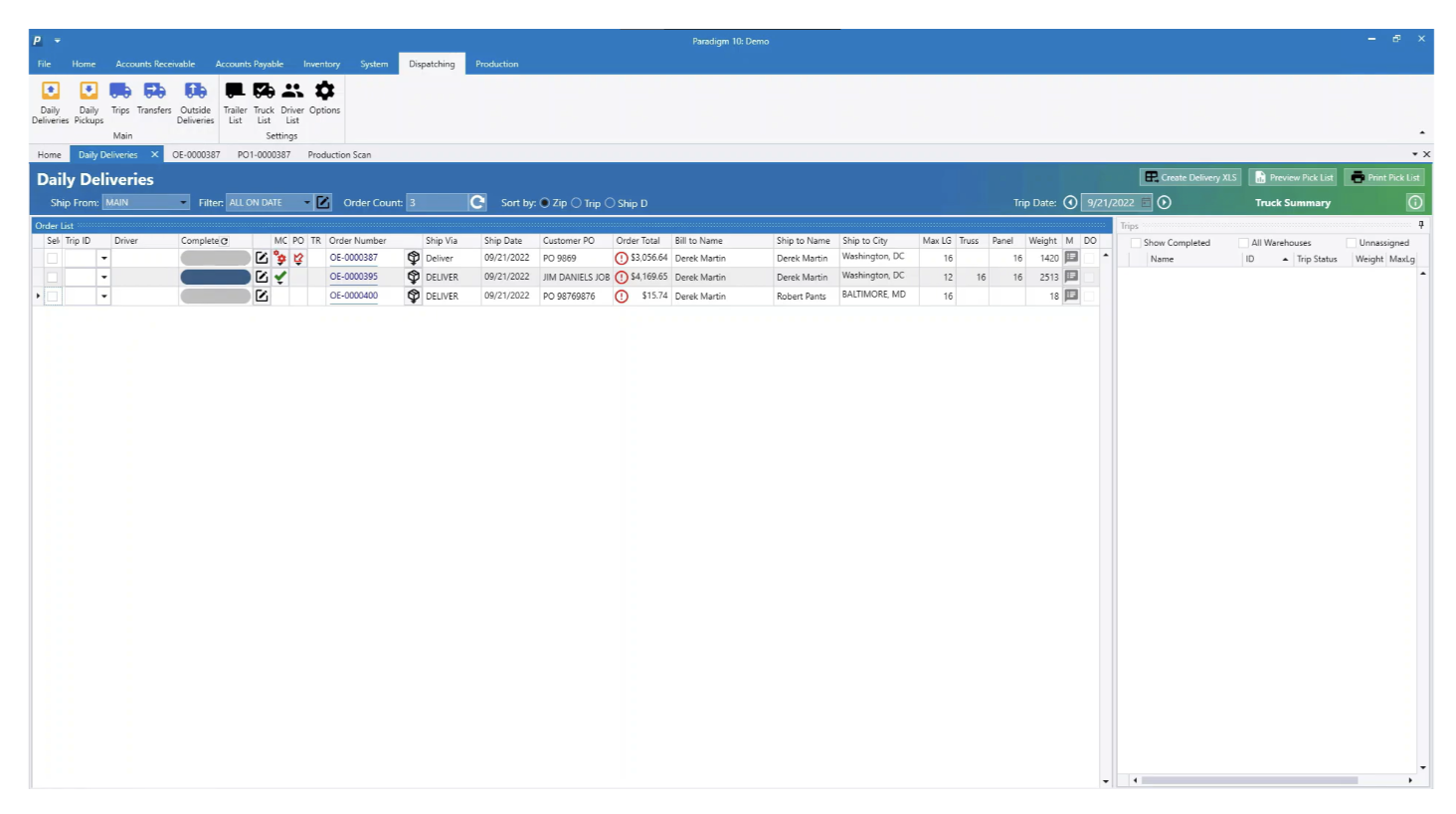This screenshot has height=814, width=1456.
Task: Click the Complete progress bar for OE-0000395
Action: 215,277
